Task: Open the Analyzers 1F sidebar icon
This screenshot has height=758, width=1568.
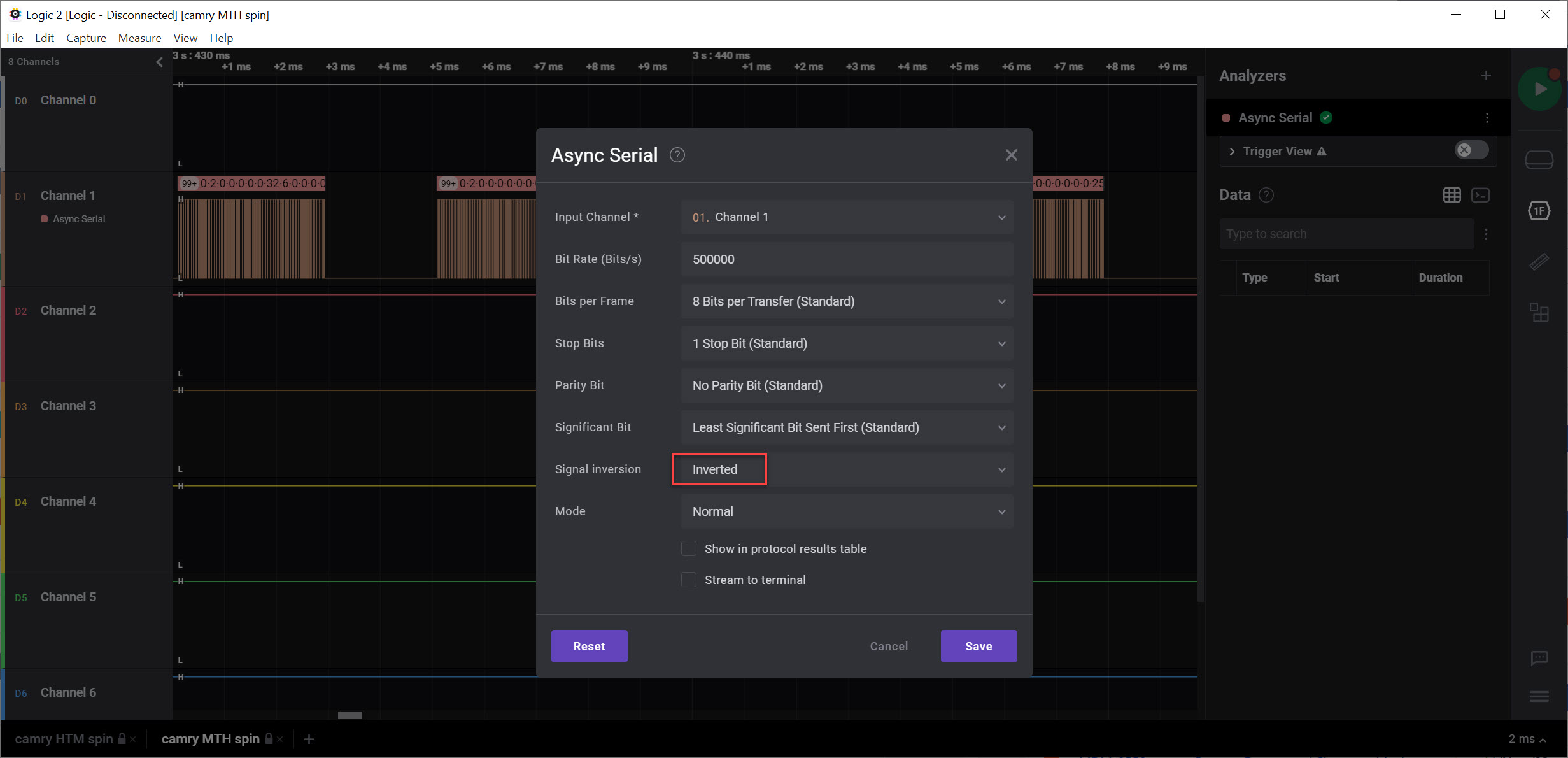Action: (1539, 211)
